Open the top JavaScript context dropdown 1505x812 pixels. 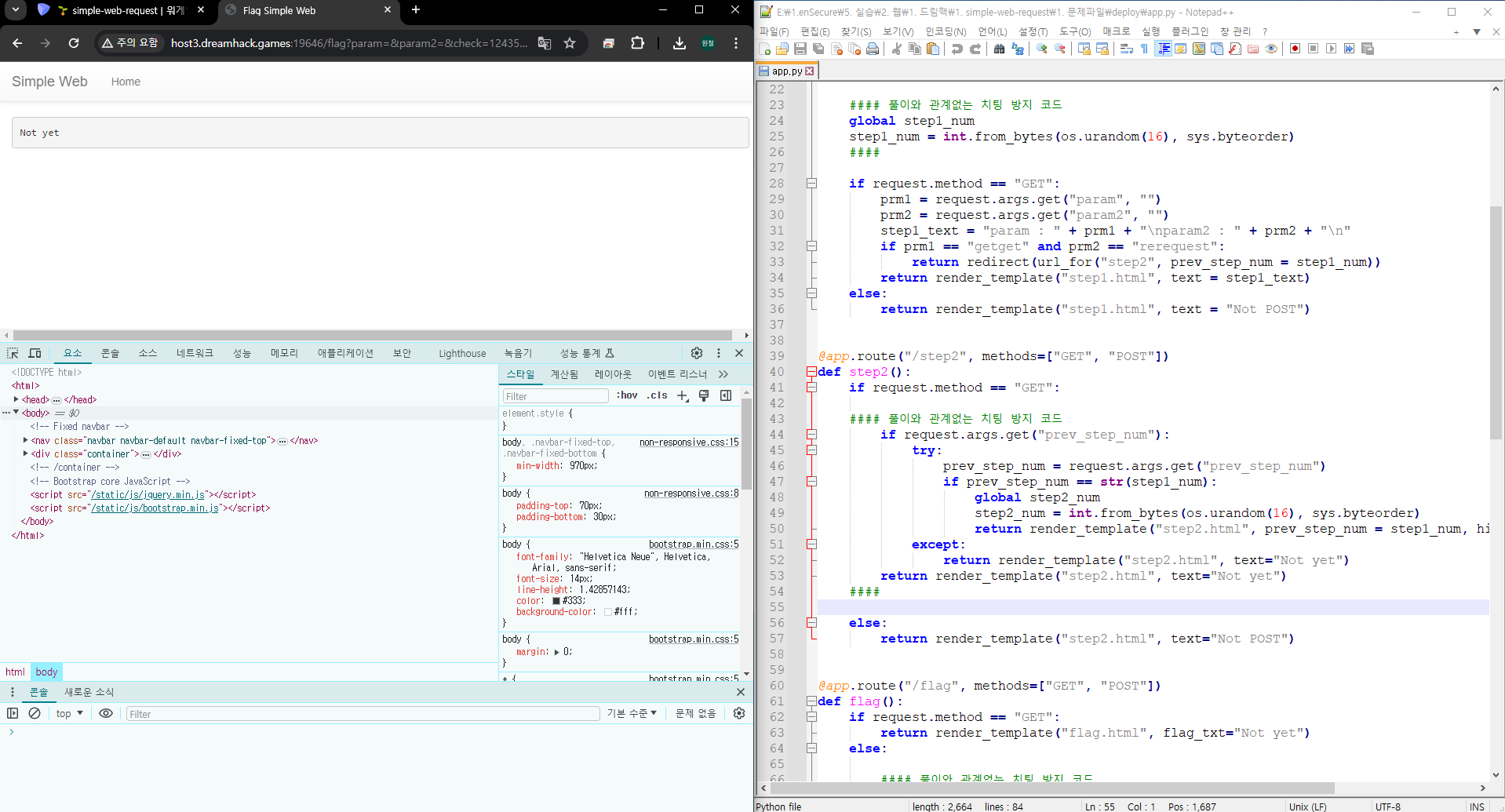pyautogui.click(x=69, y=713)
